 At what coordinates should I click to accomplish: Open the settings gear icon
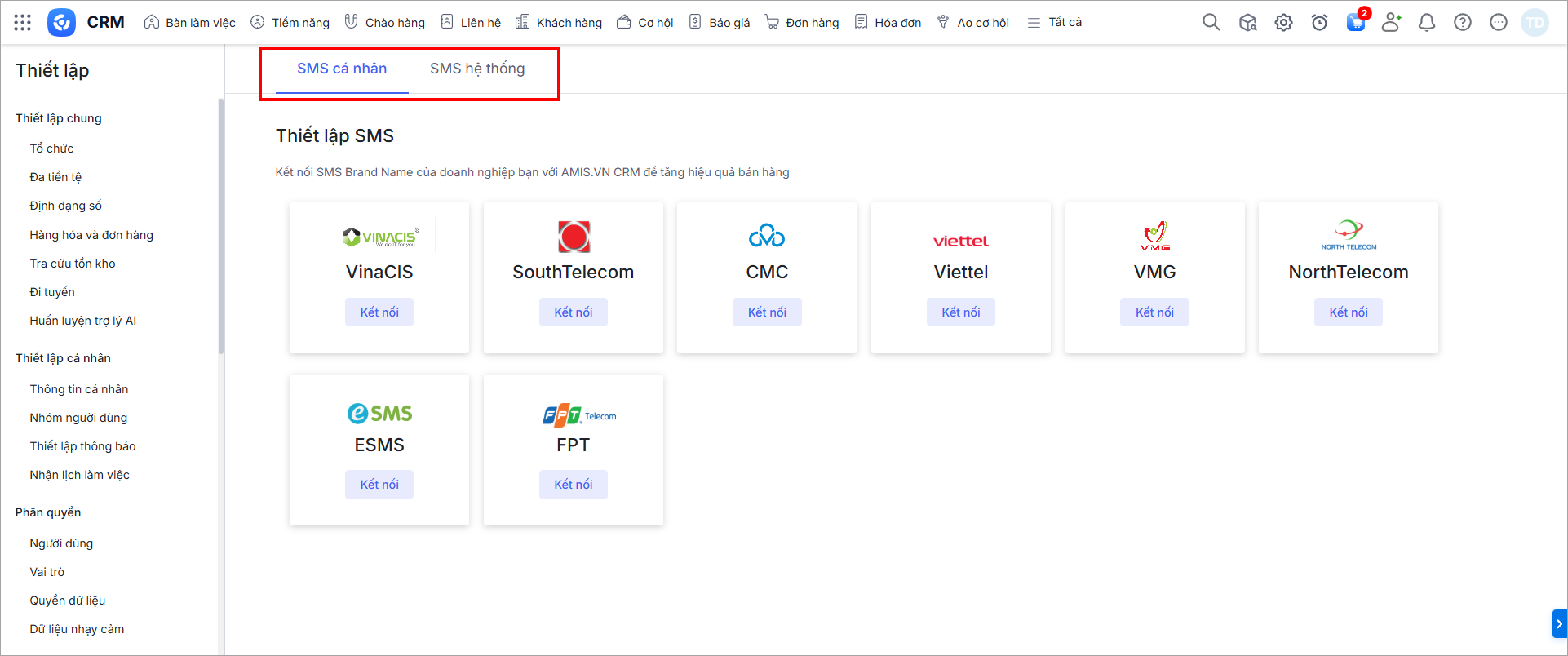point(1283,22)
